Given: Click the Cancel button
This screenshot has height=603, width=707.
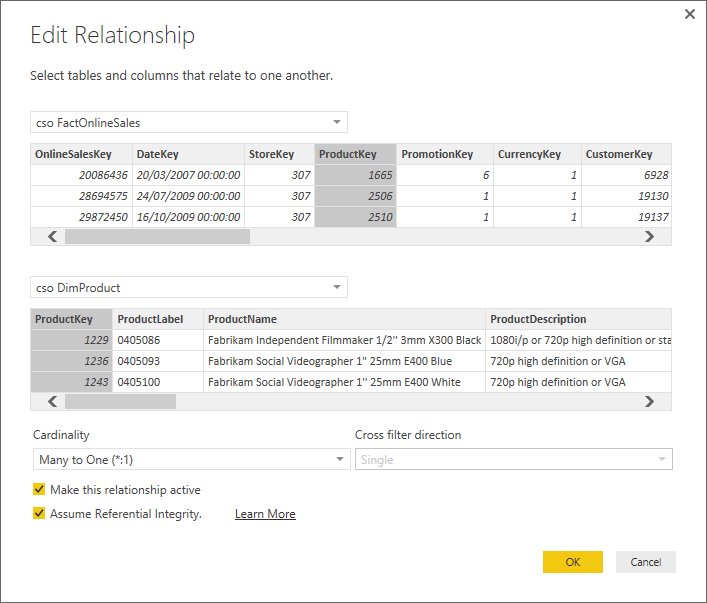Looking at the screenshot, I should pyautogui.click(x=646, y=562).
